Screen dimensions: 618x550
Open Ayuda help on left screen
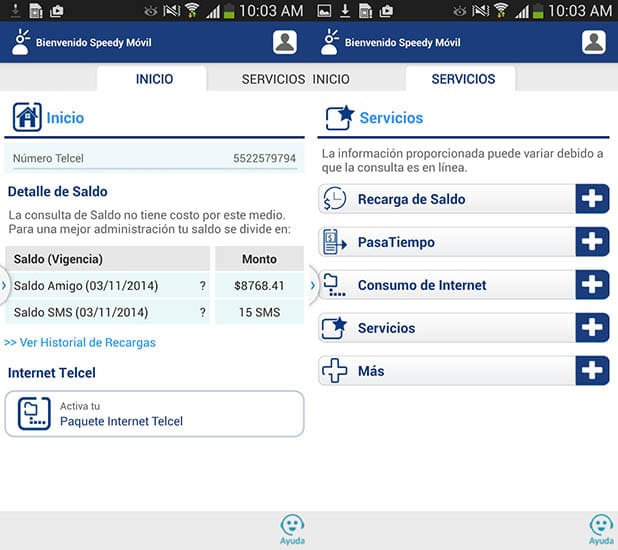tap(292, 529)
